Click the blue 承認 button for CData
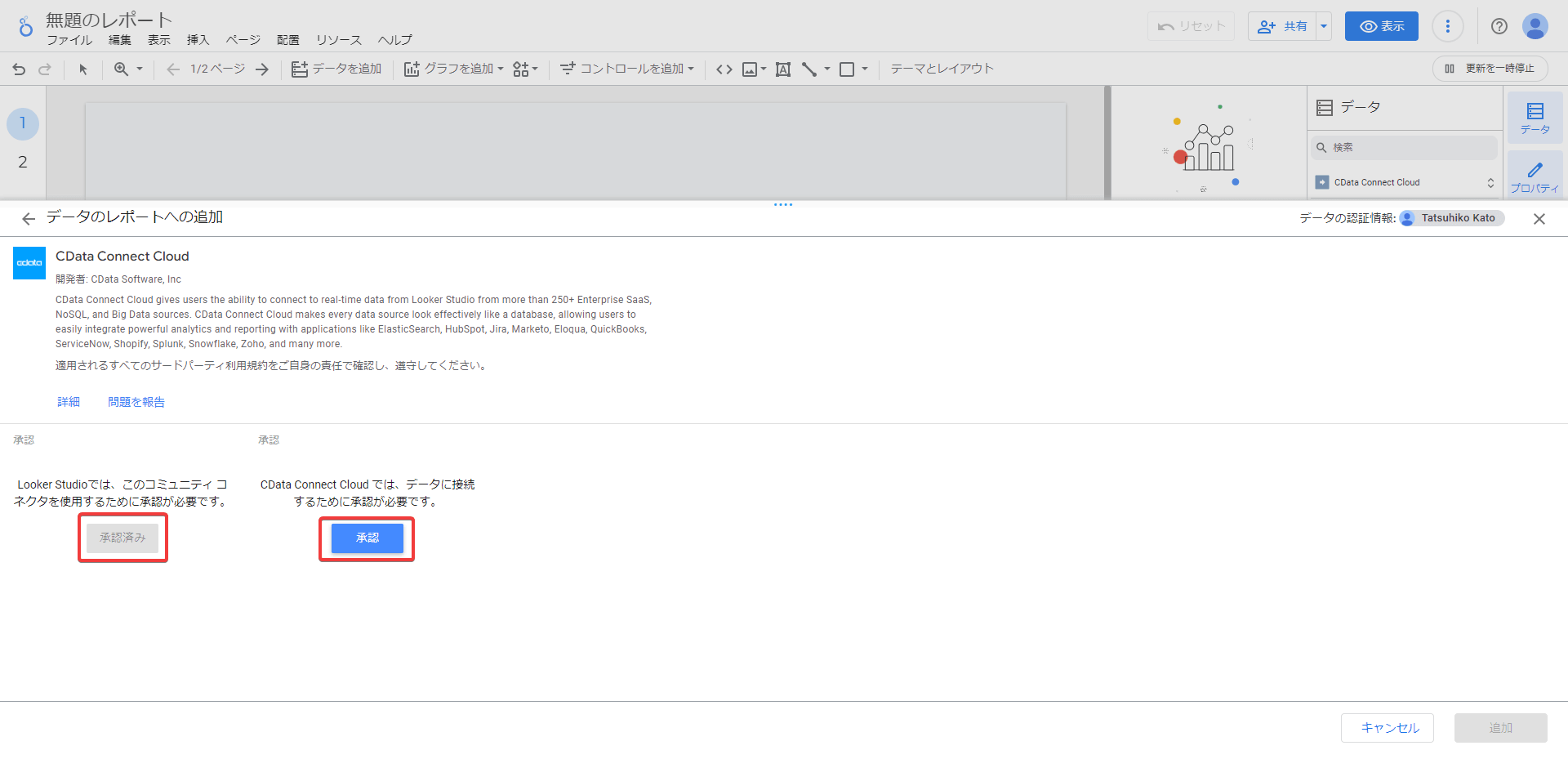1568x759 pixels. pyautogui.click(x=367, y=538)
